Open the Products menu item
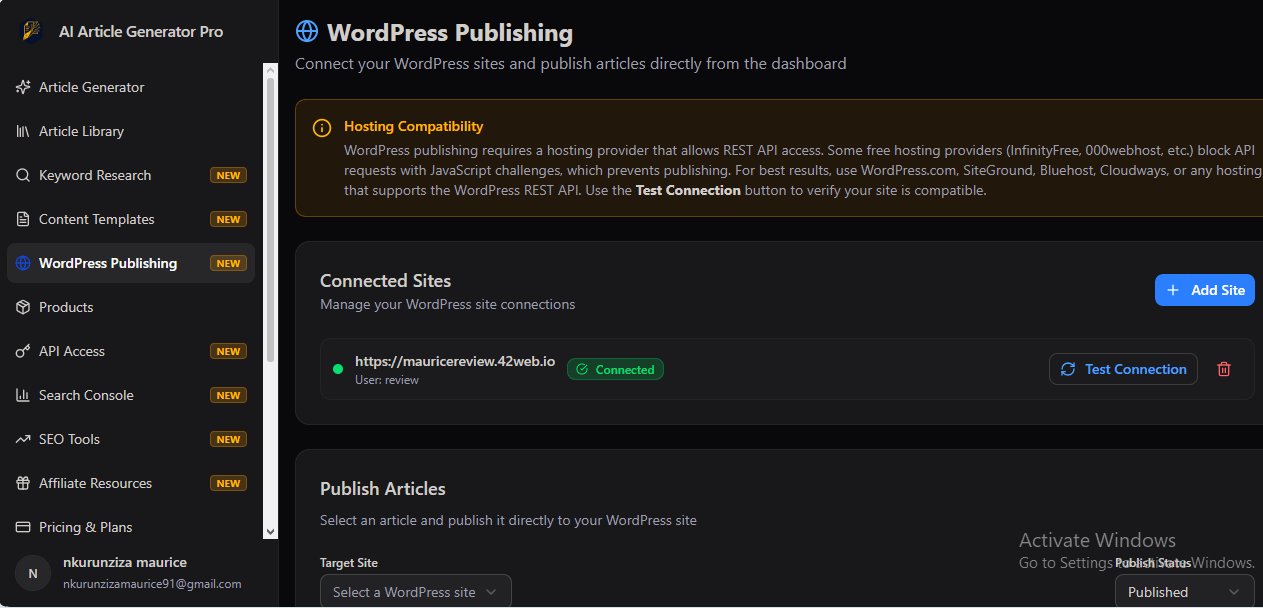The image size is (1263, 608). click(x=131, y=307)
